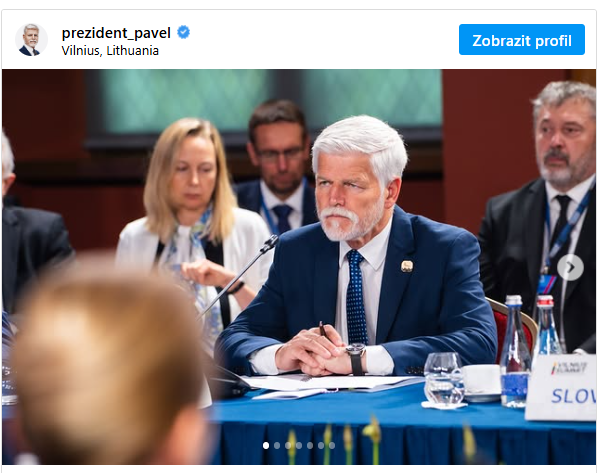This screenshot has height=473, width=601.
Task: Click the lapel pin on navy suit
Action: tap(407, 266)
